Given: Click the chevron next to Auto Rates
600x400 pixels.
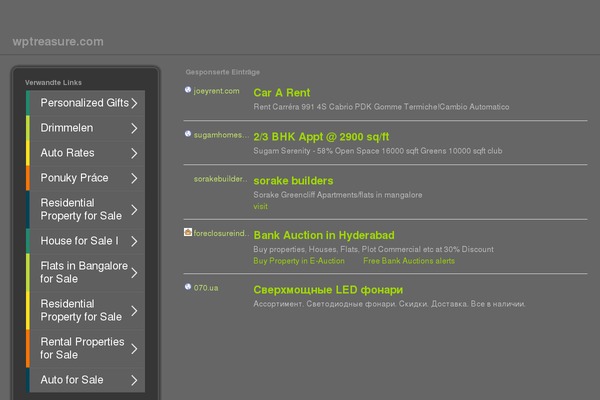Looking at the screenshot, I should (134, 153).
